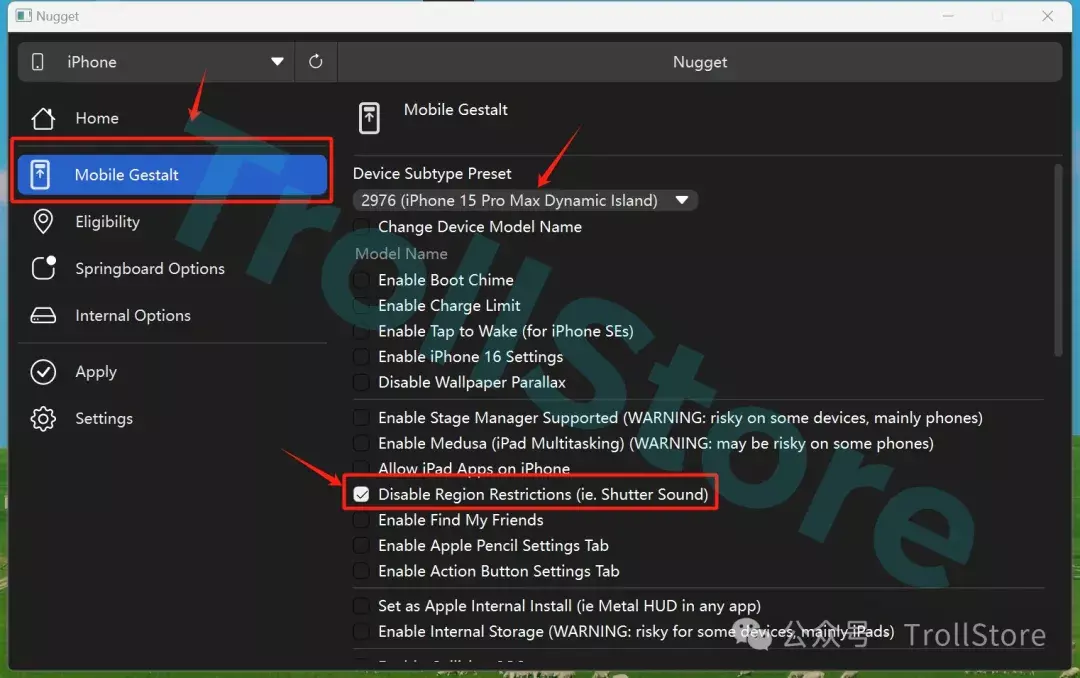Select the Mobile Gestalt page
The width and height of the screenshot is (1080, 678).
(172, 175)
